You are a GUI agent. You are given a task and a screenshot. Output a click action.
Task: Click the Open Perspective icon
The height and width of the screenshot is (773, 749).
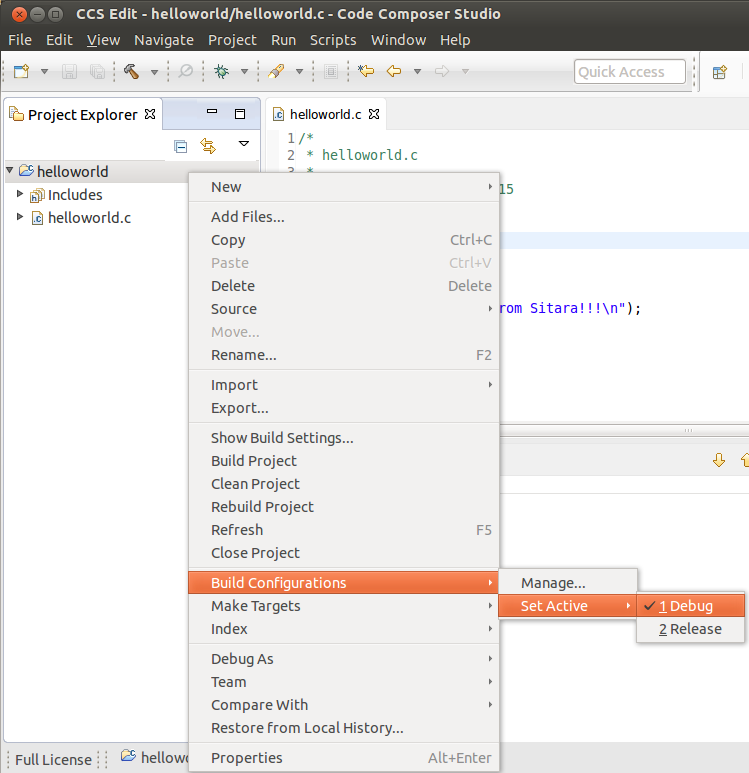[720, 72]
